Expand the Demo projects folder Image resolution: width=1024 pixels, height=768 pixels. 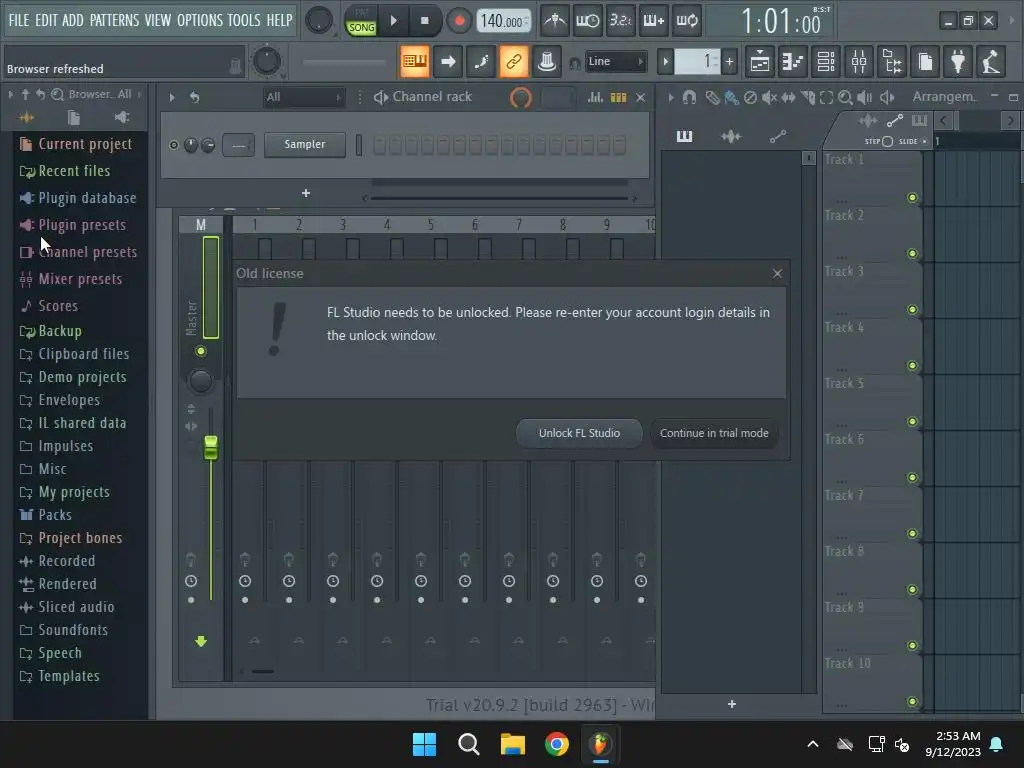point(72,377)
